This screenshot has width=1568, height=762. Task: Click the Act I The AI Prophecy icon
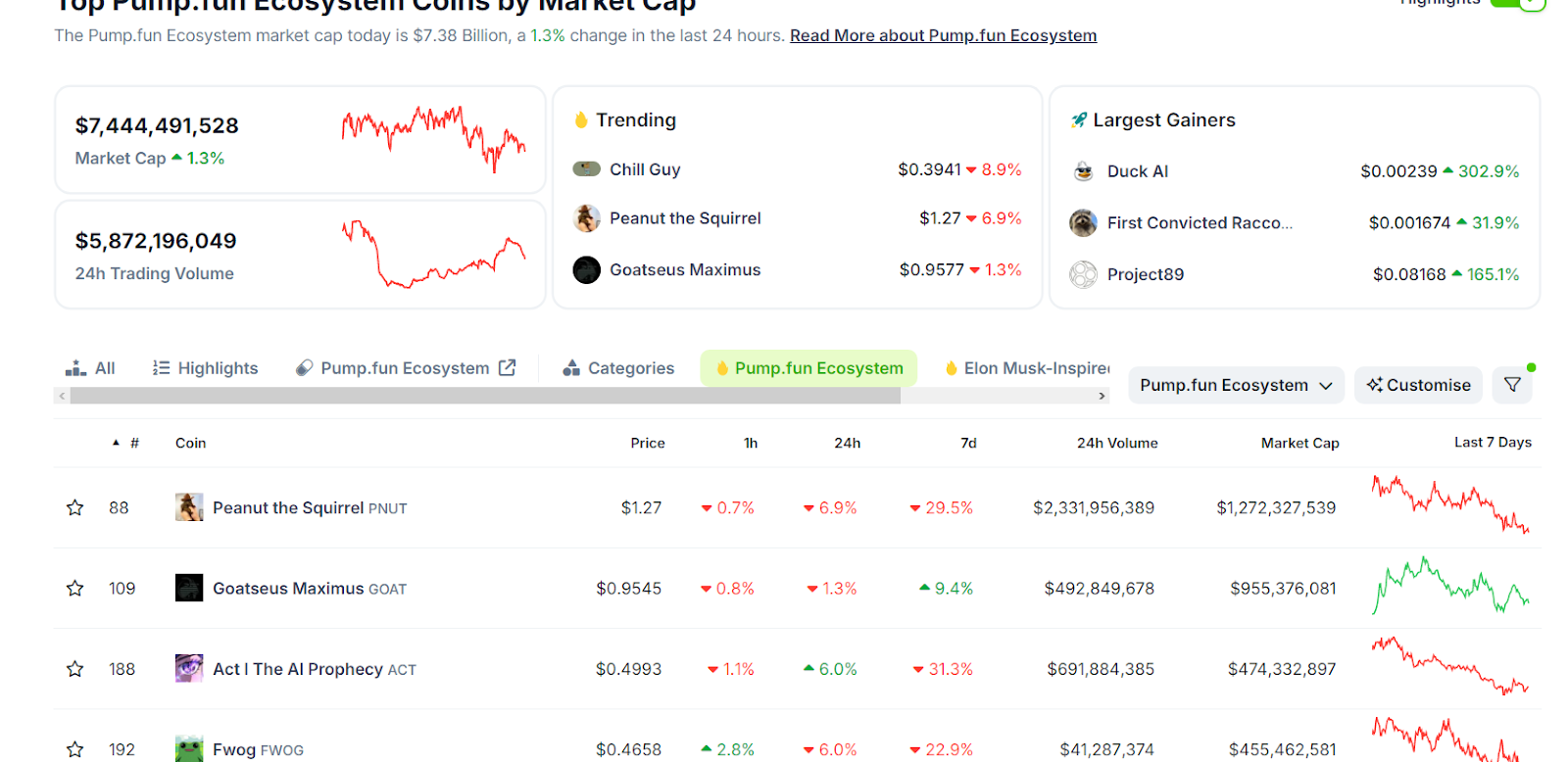point(189,669)
